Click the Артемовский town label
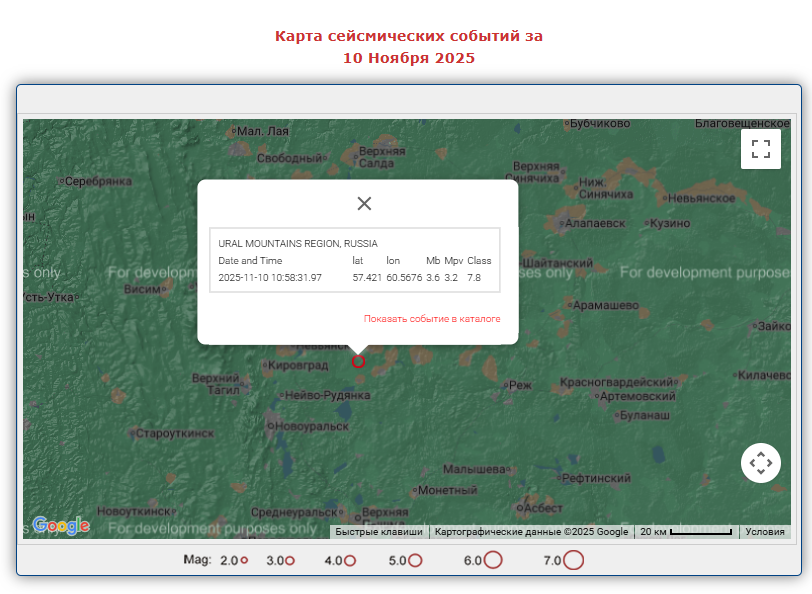This screenshot has width=812, height=594. 637,396
